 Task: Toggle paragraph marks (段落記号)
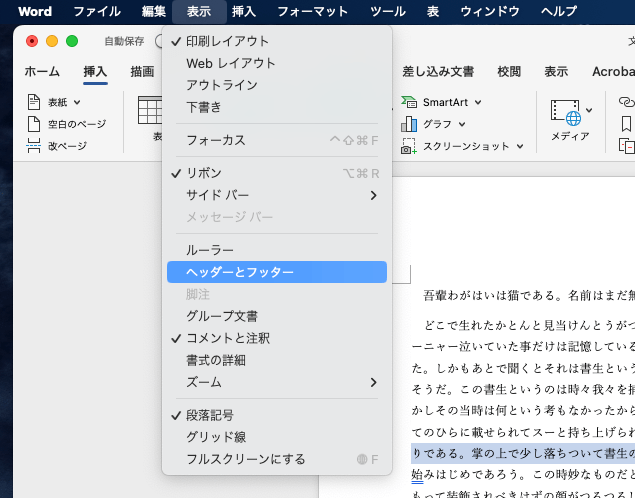pos(277,415)
